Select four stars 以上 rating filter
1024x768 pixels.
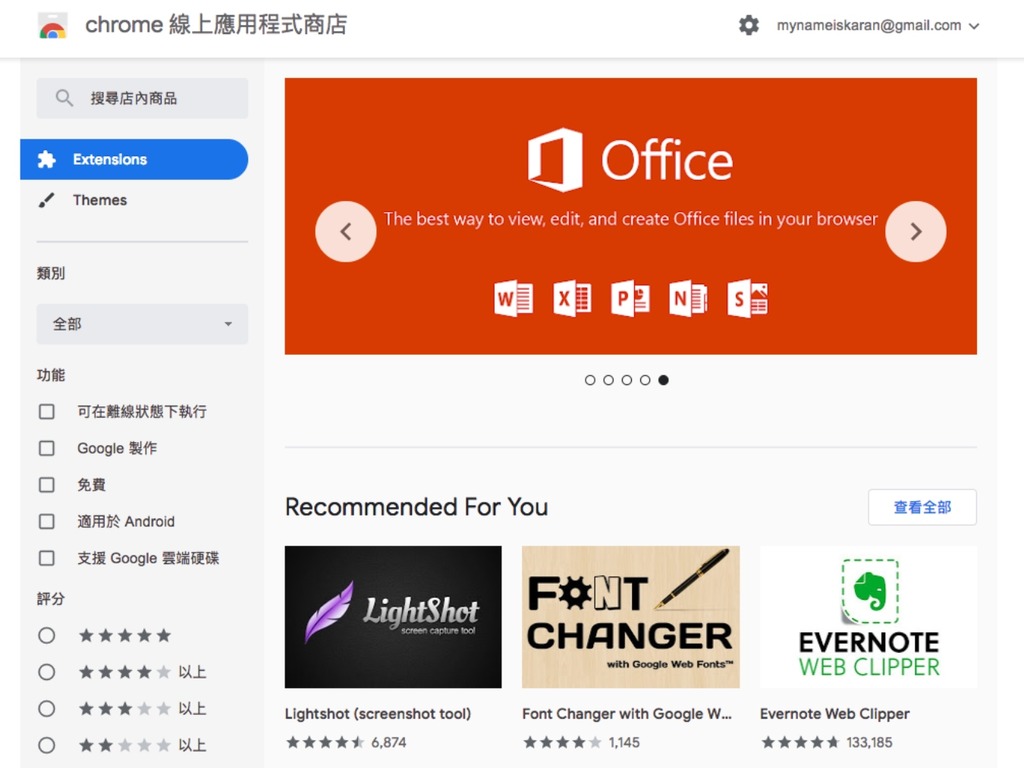46,672
